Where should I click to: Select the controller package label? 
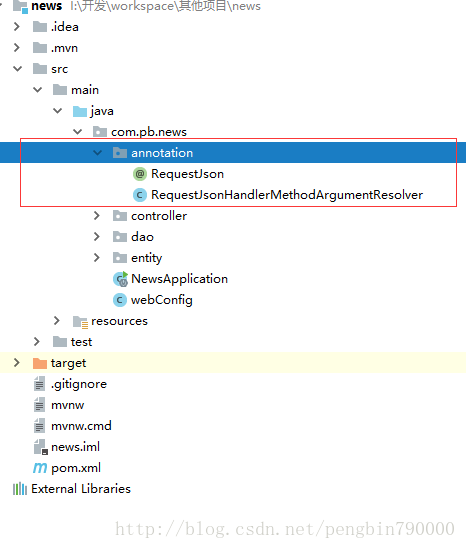point(159,216)
